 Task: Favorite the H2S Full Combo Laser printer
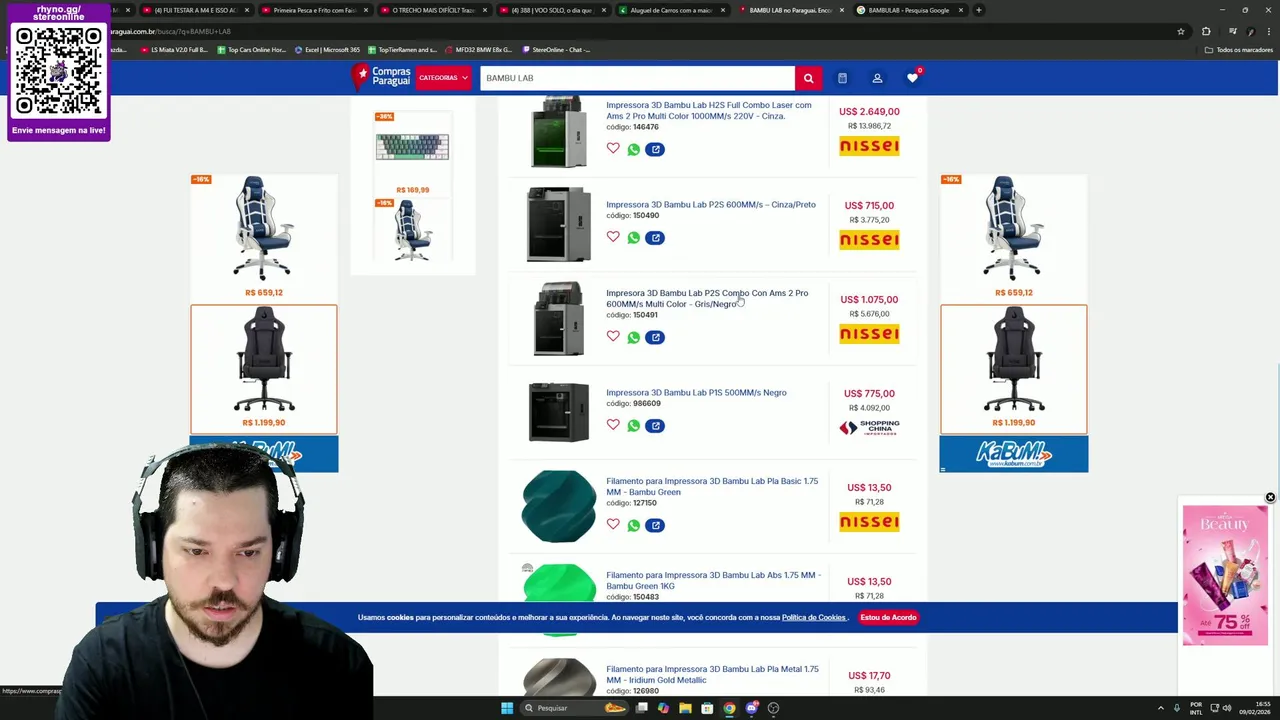tap(613, 148)
